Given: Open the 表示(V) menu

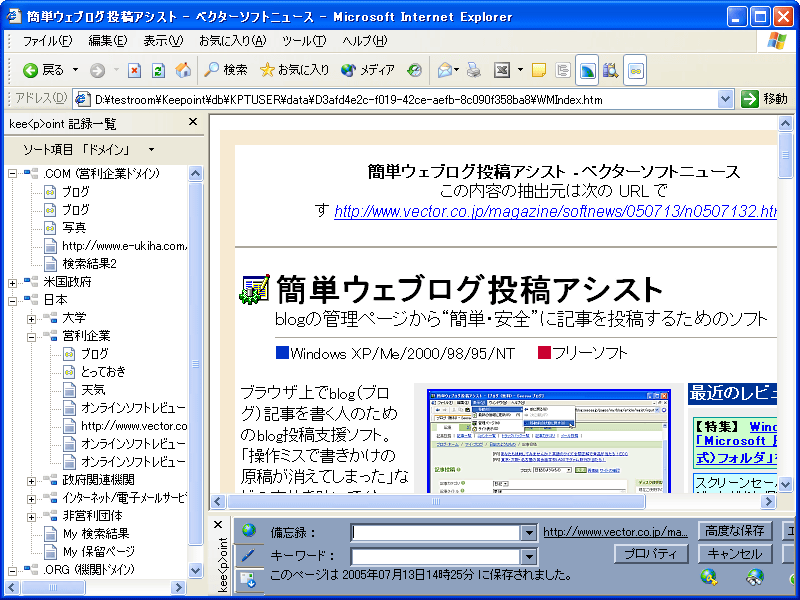Looking at the screenshot, I should pos(163,41).
